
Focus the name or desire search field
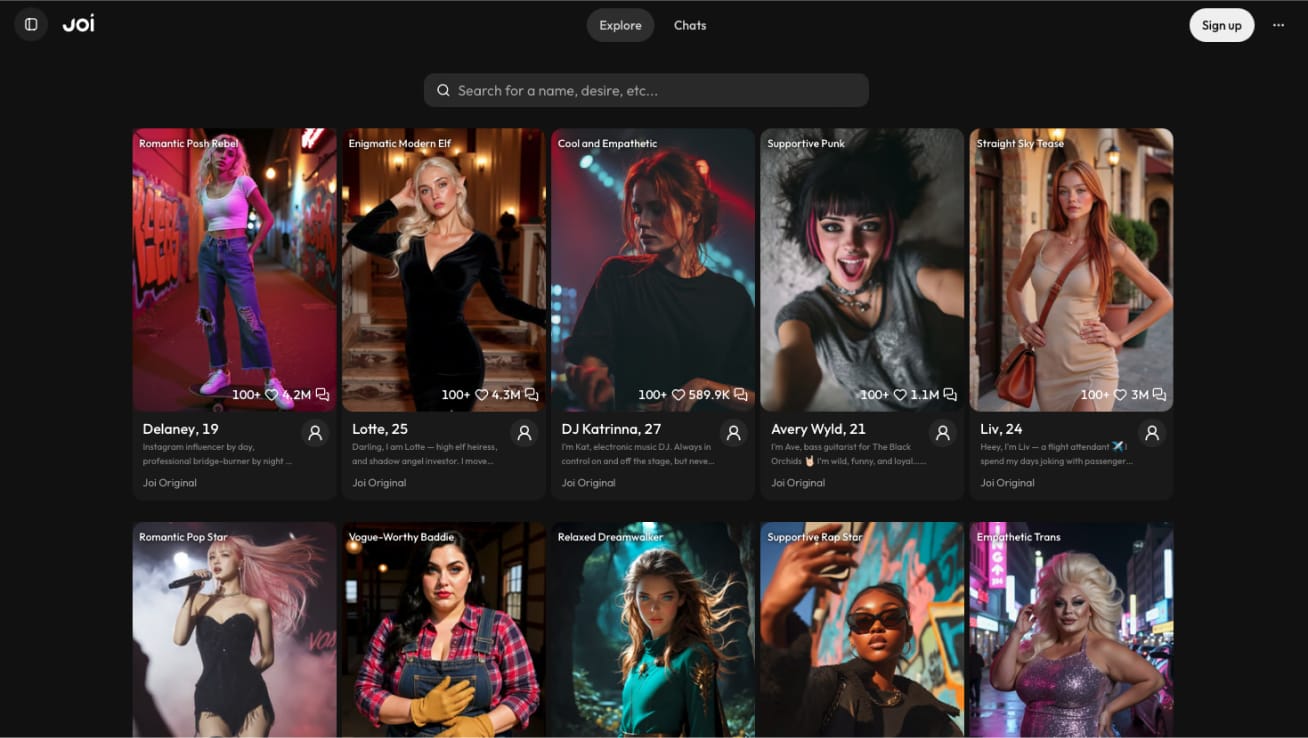(646, 90)
